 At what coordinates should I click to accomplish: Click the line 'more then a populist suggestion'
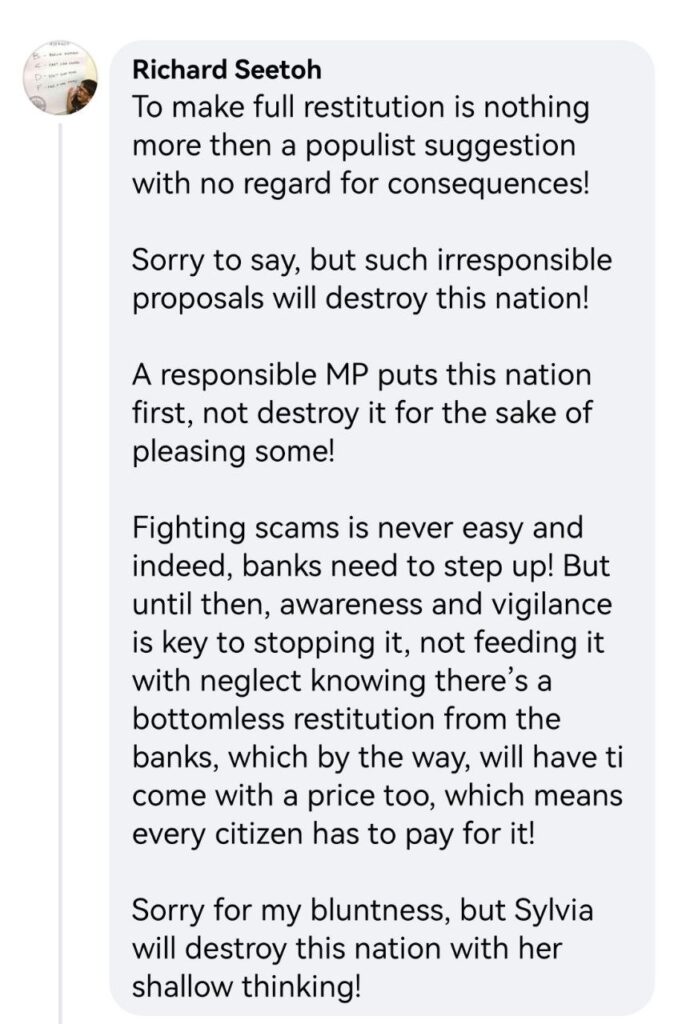[354, 145]
